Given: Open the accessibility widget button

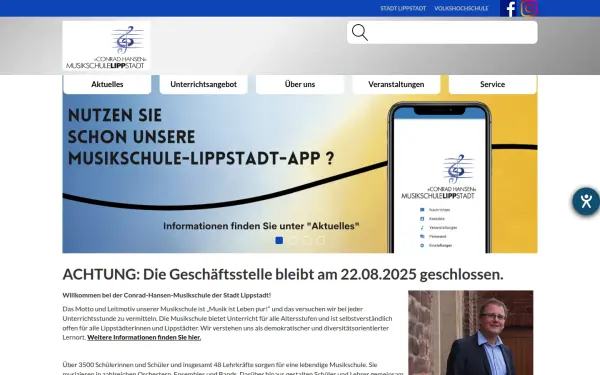Looking at the screenshot, I should (x=586, y=201).
